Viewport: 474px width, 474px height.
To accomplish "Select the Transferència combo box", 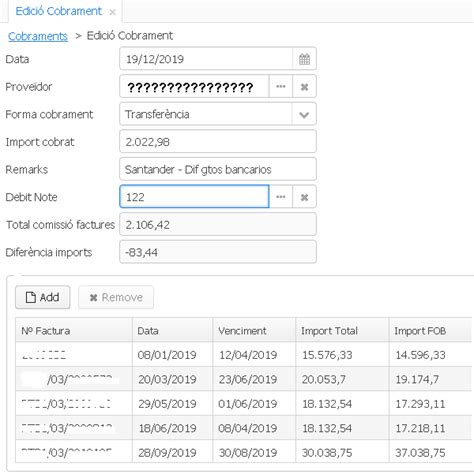I will click(x=218, y=114).
